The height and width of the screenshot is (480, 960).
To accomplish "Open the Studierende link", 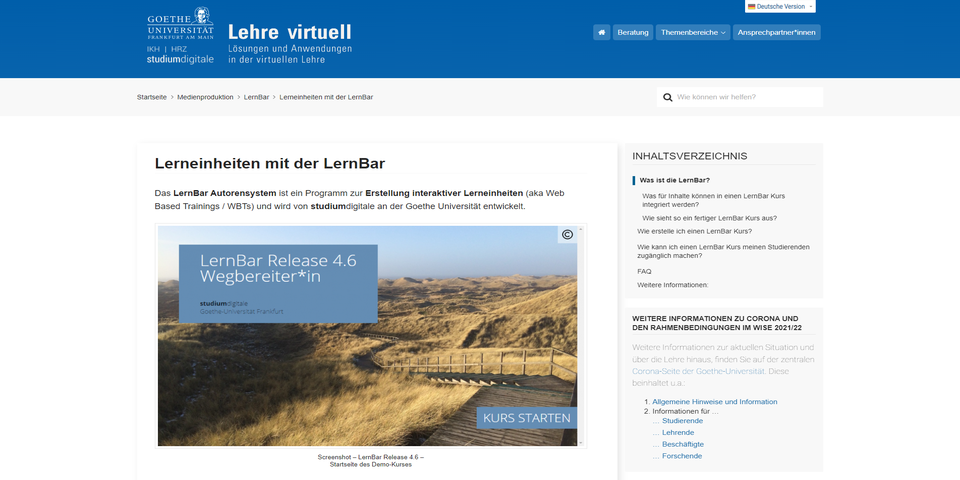I will click(682, 421).
